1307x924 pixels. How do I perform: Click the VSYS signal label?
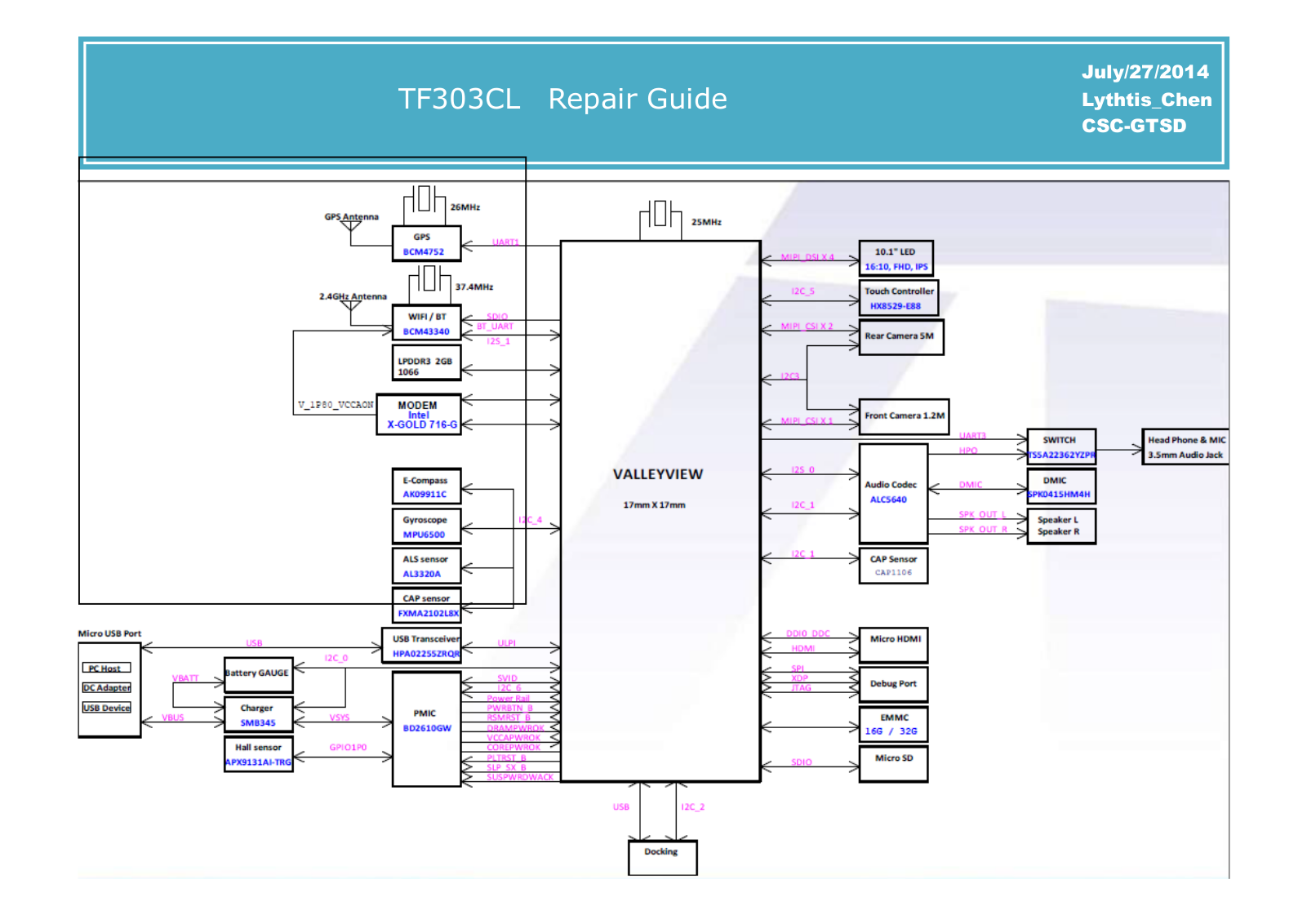pos(340,717)
